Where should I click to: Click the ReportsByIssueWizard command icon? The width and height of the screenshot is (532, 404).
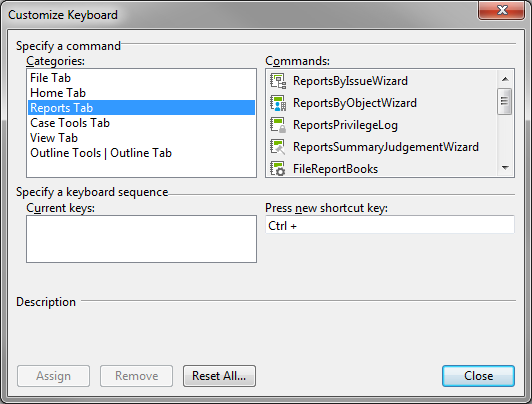tap(278, 81)
